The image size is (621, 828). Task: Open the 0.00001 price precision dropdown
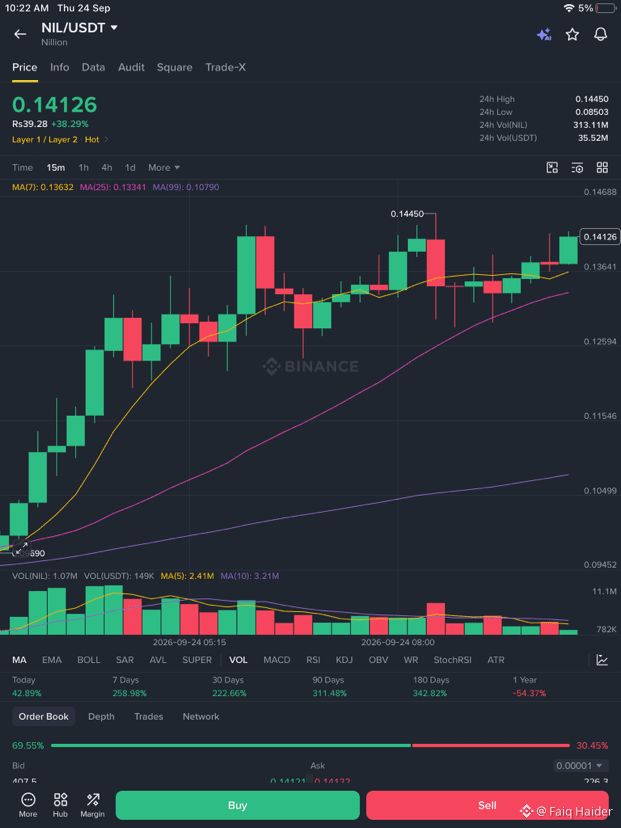(x=579, y=765)
